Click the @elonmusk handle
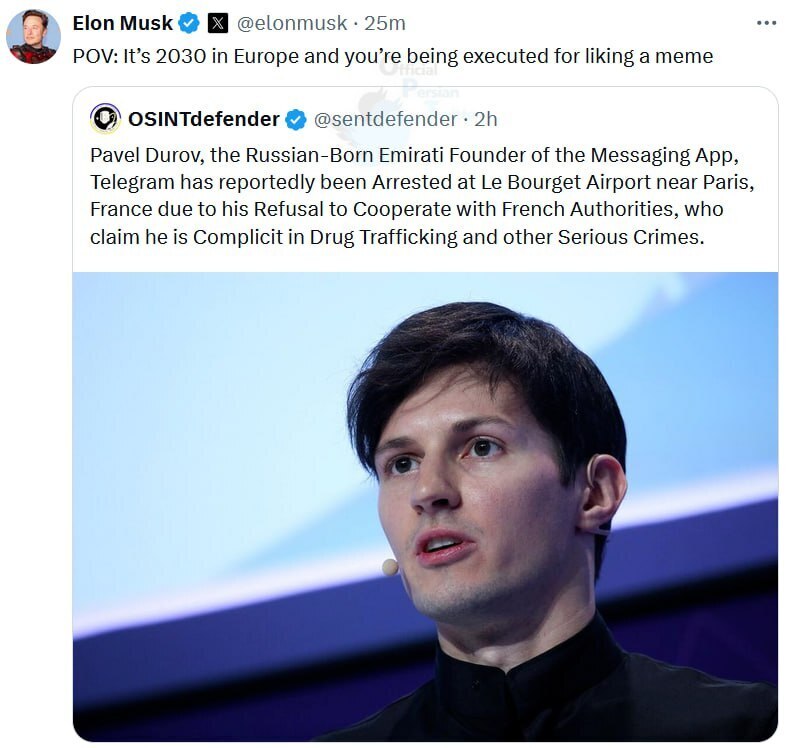787x748 pixels. pos(292,23)
